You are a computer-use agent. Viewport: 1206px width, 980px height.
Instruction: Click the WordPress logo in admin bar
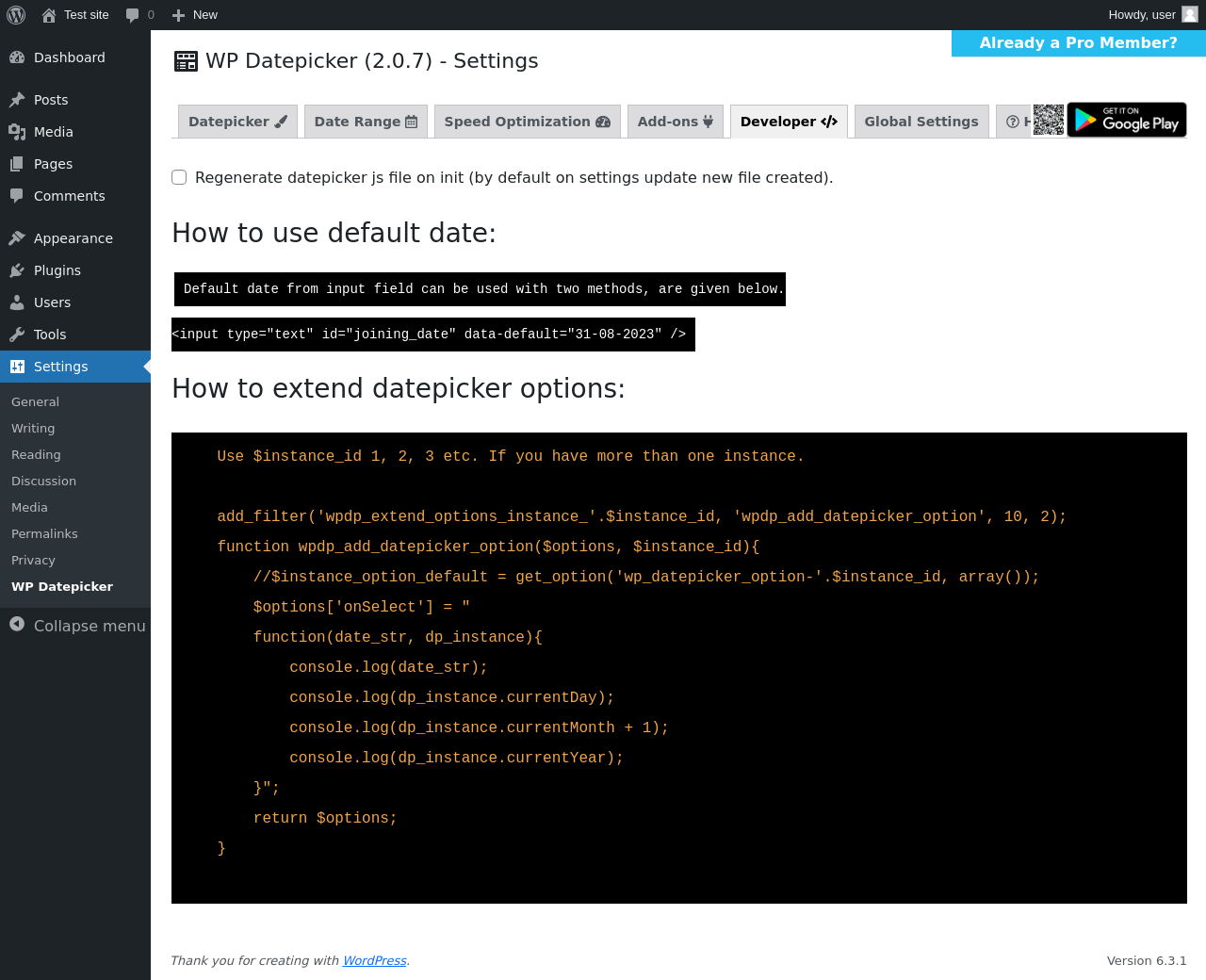pyautogui.click(x=16, y=15)
